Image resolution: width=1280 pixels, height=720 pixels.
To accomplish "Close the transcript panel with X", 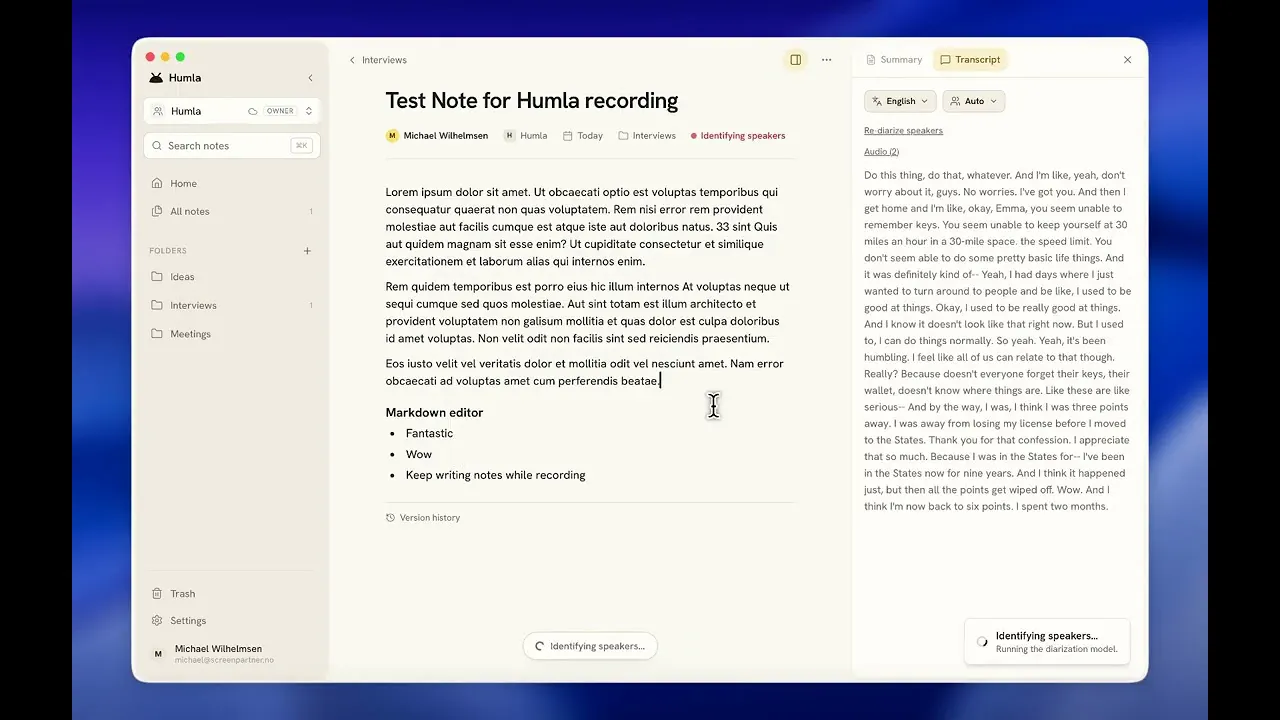I will pos(1128,60).
